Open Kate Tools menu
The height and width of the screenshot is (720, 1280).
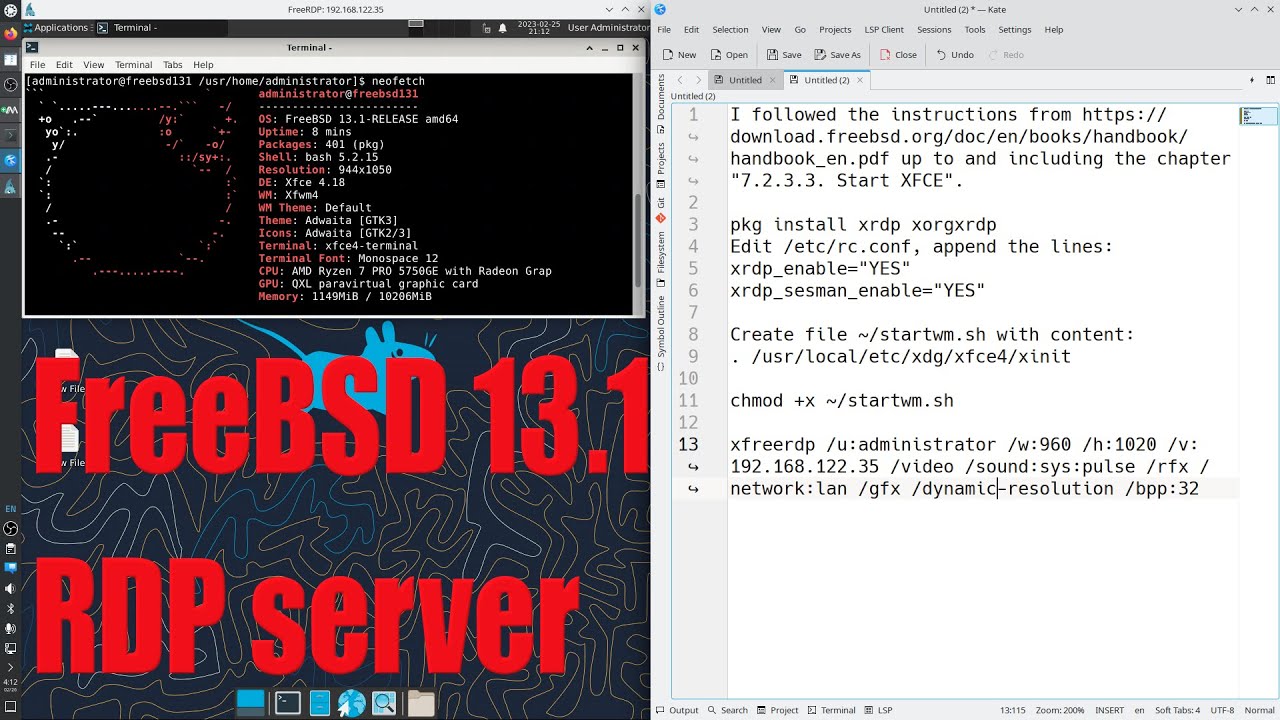tap(975, 30)
